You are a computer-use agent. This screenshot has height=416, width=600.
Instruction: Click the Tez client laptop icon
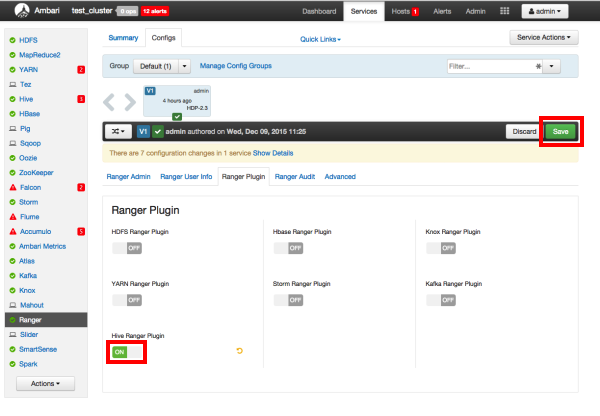point(13,84)
